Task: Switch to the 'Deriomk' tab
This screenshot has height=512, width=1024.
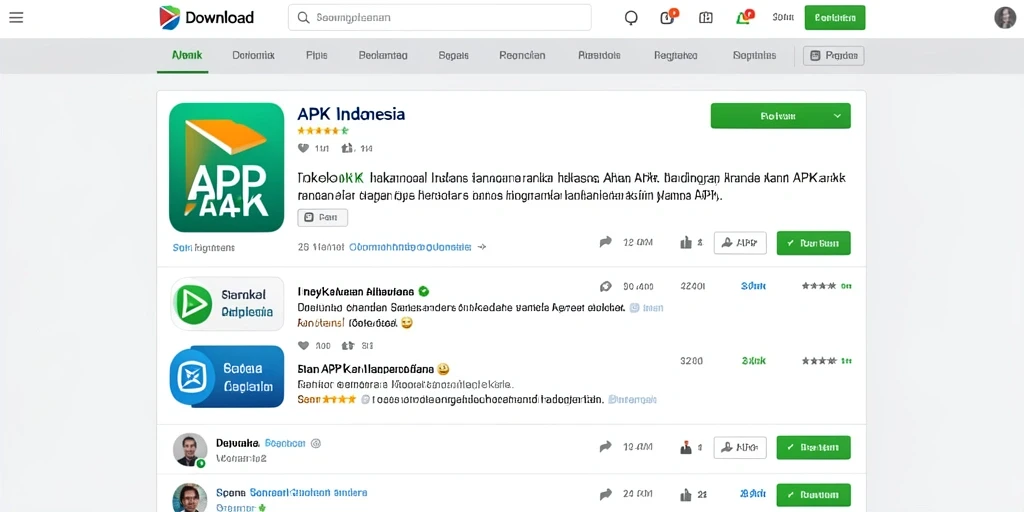Action: [253, 56]
